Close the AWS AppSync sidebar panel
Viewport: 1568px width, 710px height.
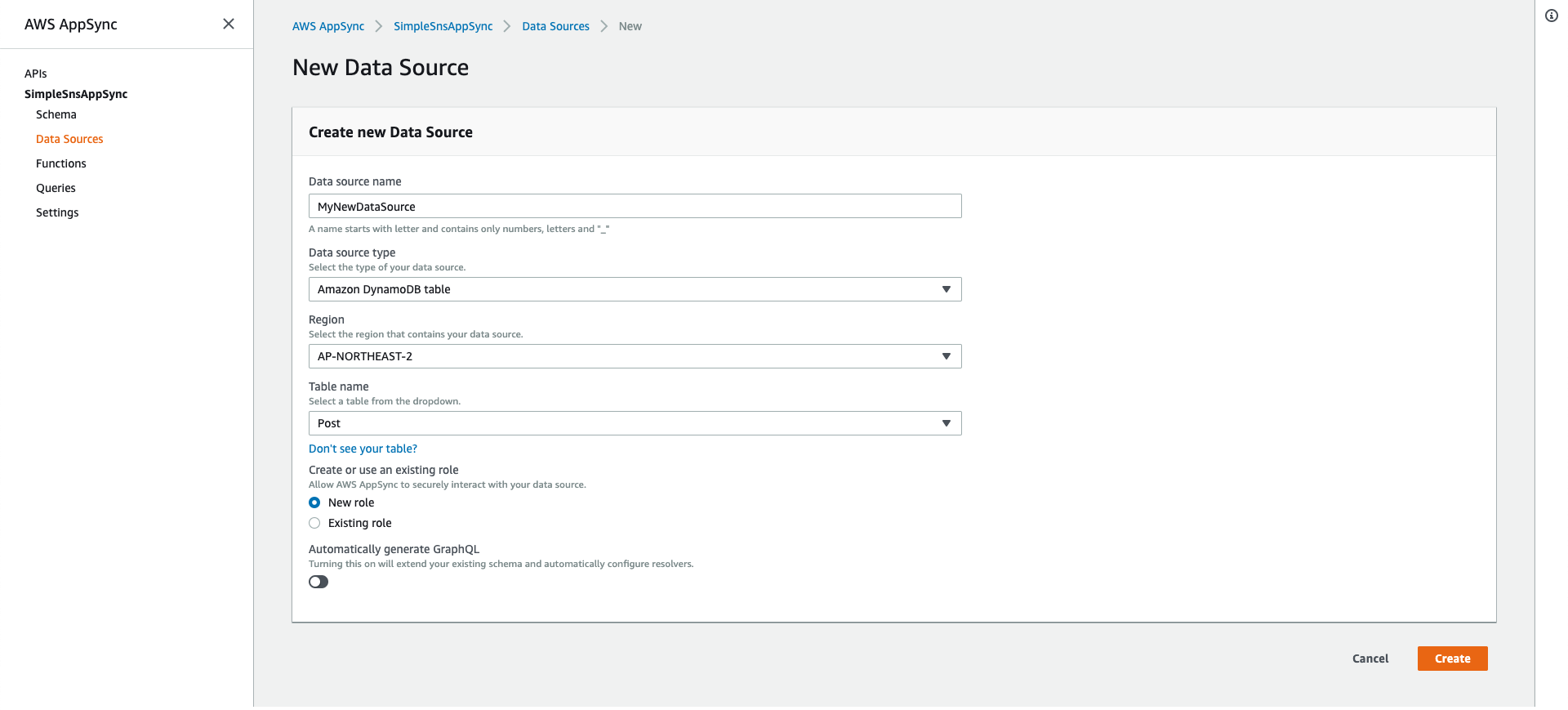(229, 24)
